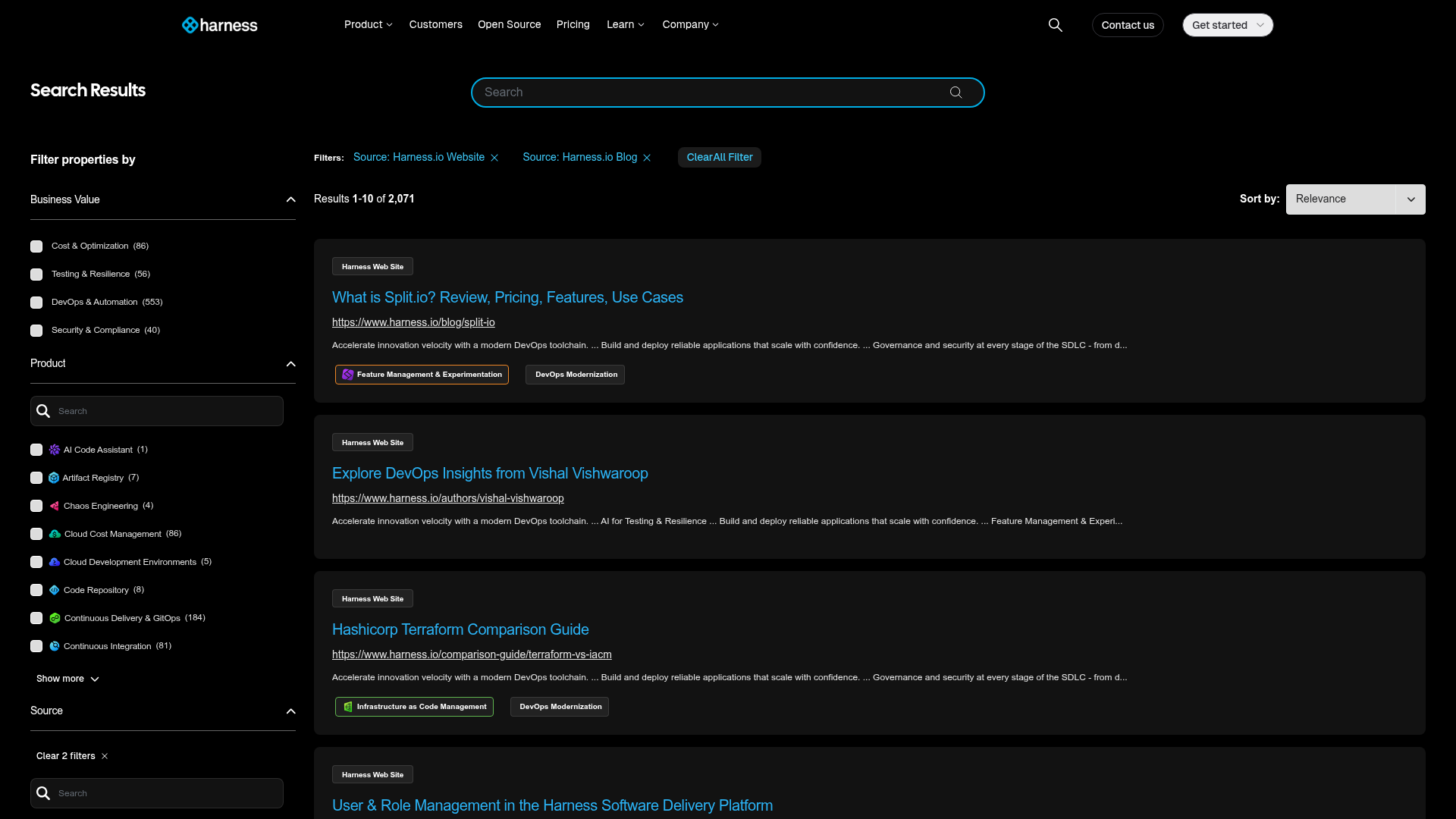Check the DevOps & Automation filter
The height and width of the screenshot is (819, 1456).
36,303
